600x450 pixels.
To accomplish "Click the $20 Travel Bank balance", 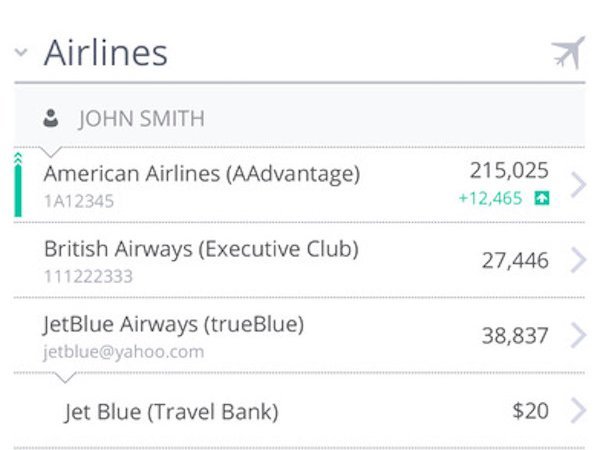I will 531,411.
